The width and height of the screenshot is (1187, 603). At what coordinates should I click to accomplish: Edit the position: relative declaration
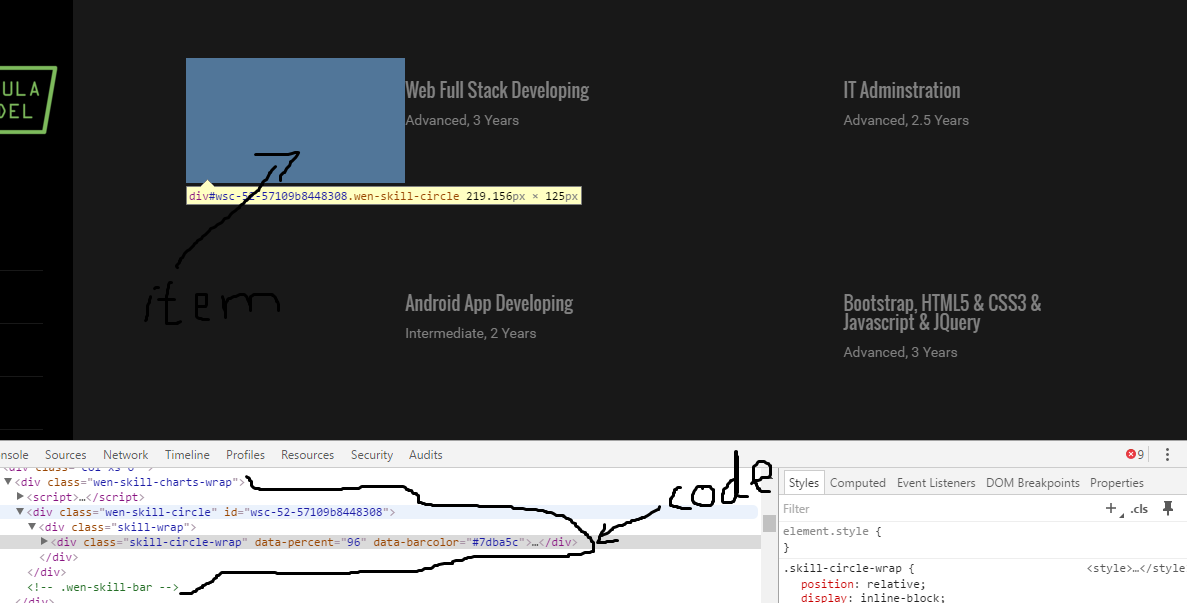863,584
